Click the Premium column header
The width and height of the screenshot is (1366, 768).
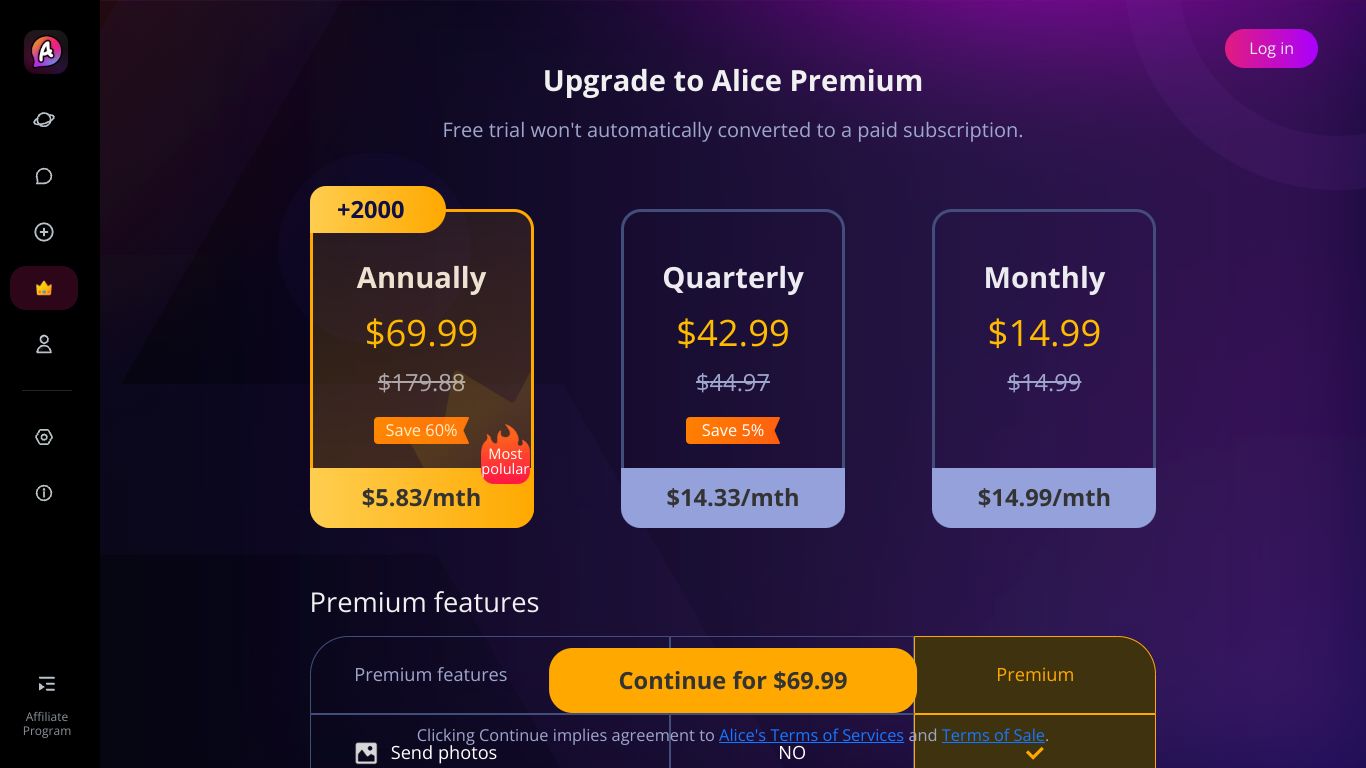pyautogui.click(x=1035, y=675)
